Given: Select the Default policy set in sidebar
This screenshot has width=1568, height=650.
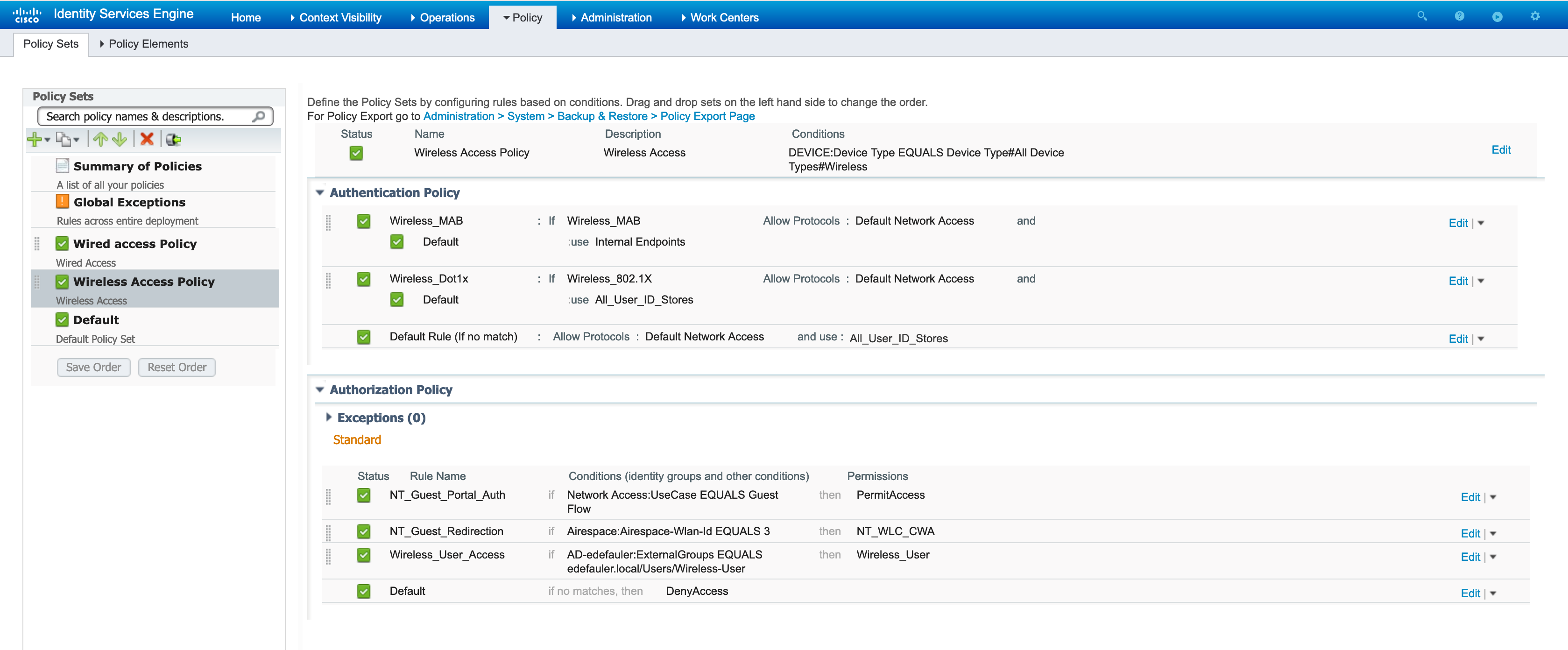Looking at the screenshot, I should 155,327.
